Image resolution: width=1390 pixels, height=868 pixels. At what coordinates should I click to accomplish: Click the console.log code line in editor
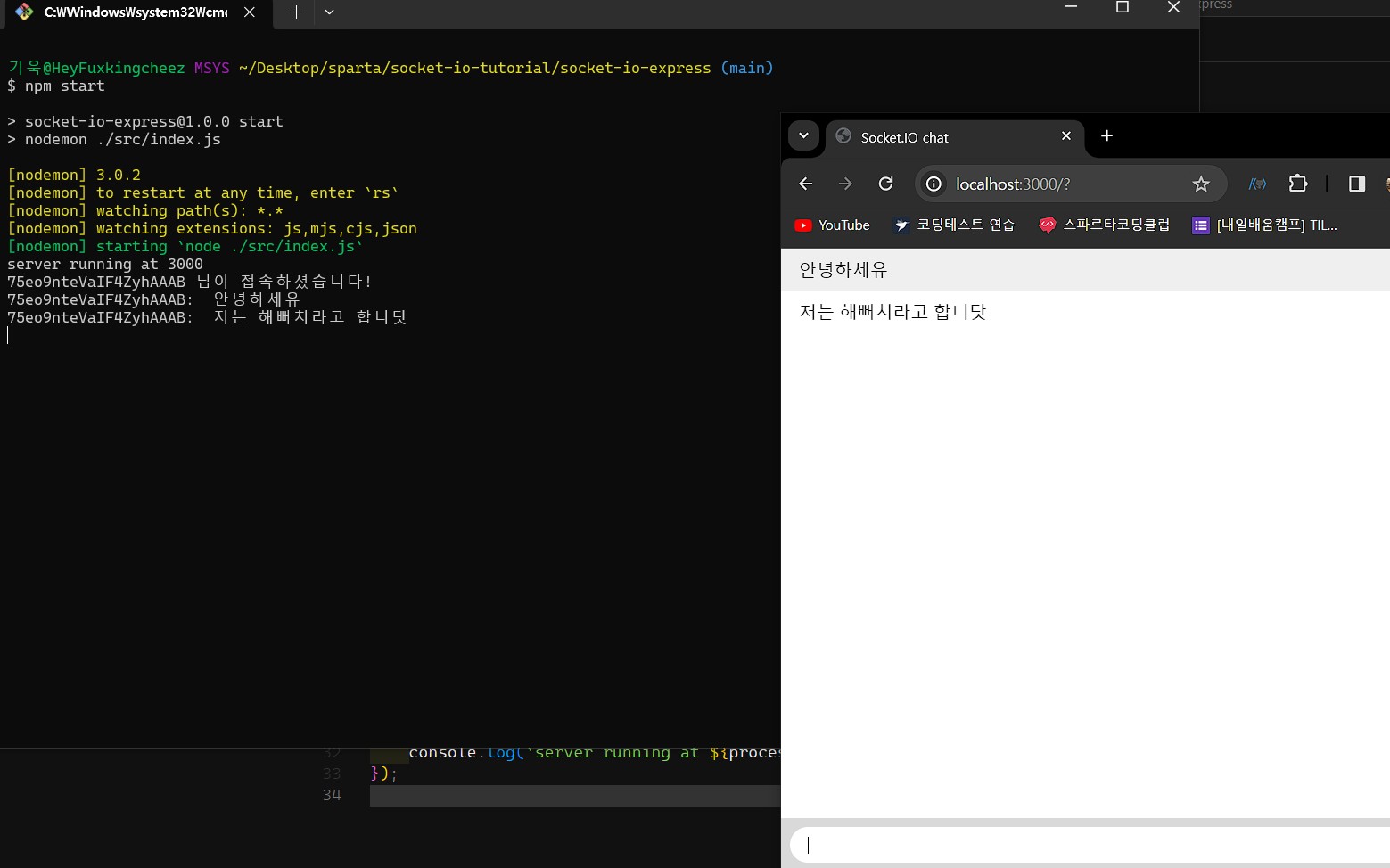click(594, 753)
